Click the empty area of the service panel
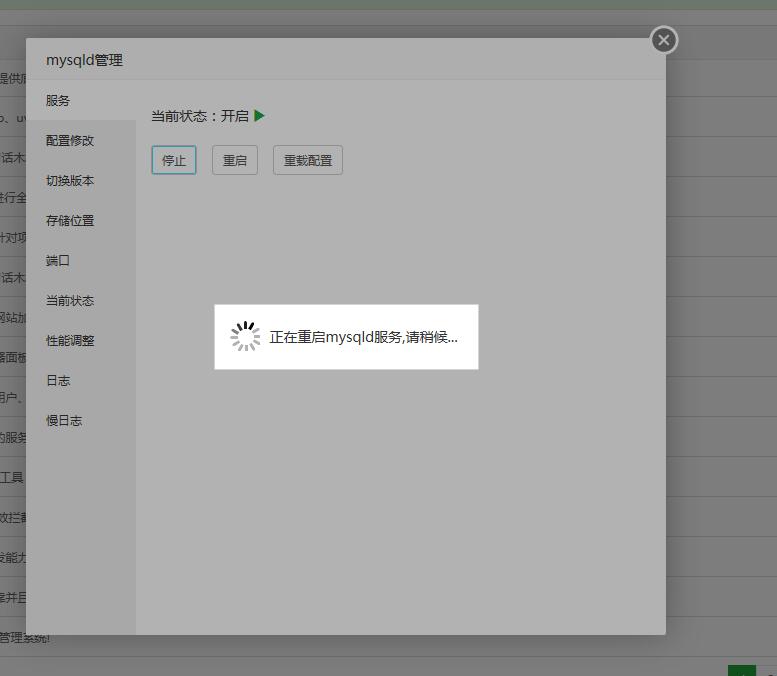777x676 pixels. 400,500
